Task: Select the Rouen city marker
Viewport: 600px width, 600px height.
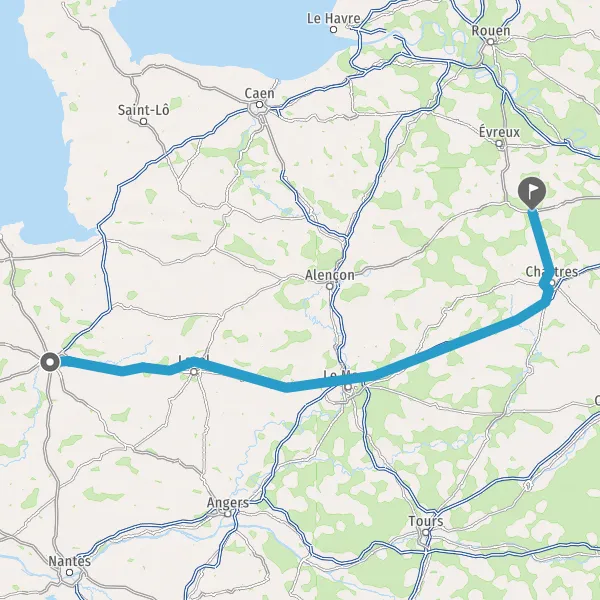Action: (491, 42)
